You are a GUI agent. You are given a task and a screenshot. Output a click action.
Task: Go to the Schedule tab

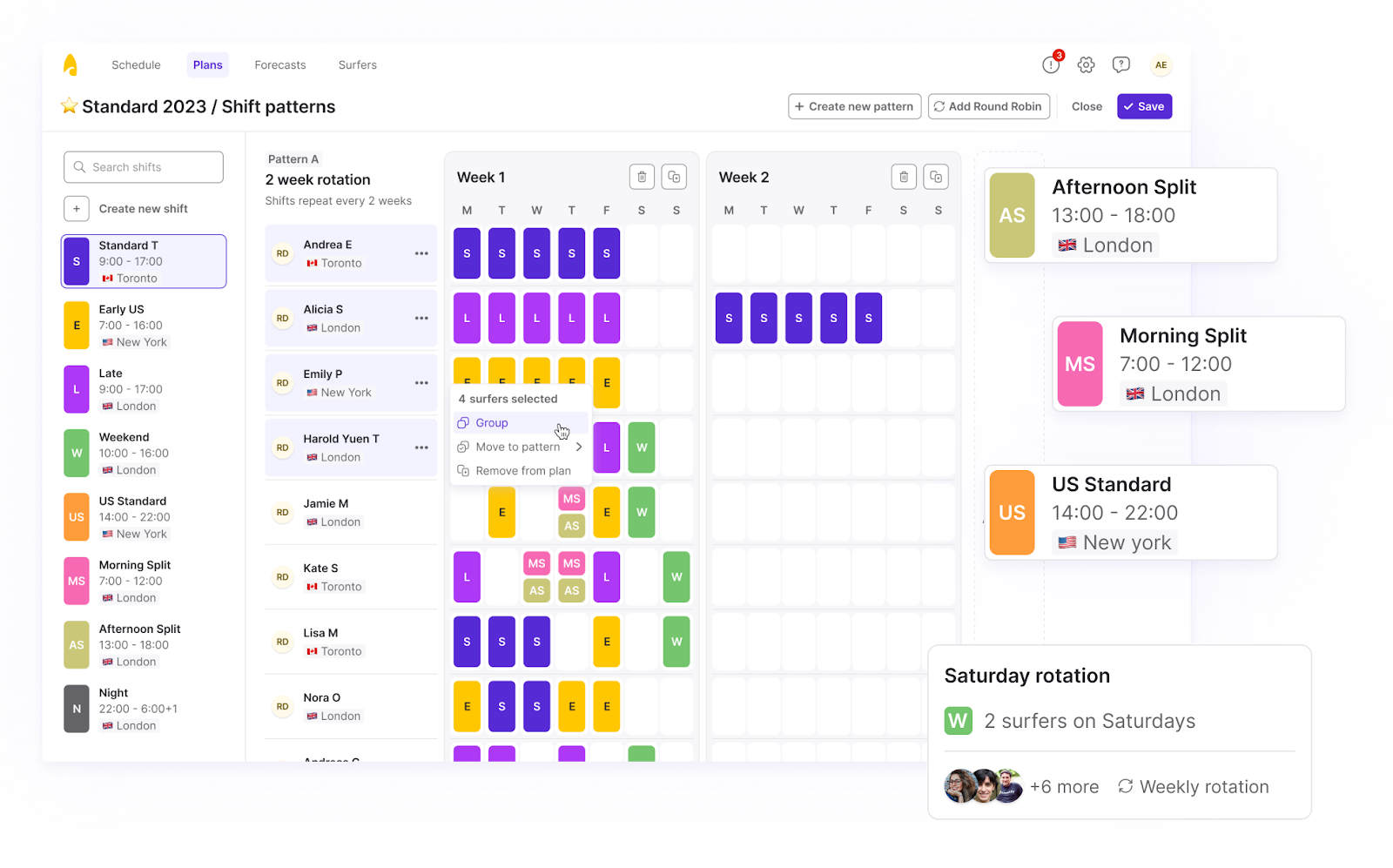136,64
